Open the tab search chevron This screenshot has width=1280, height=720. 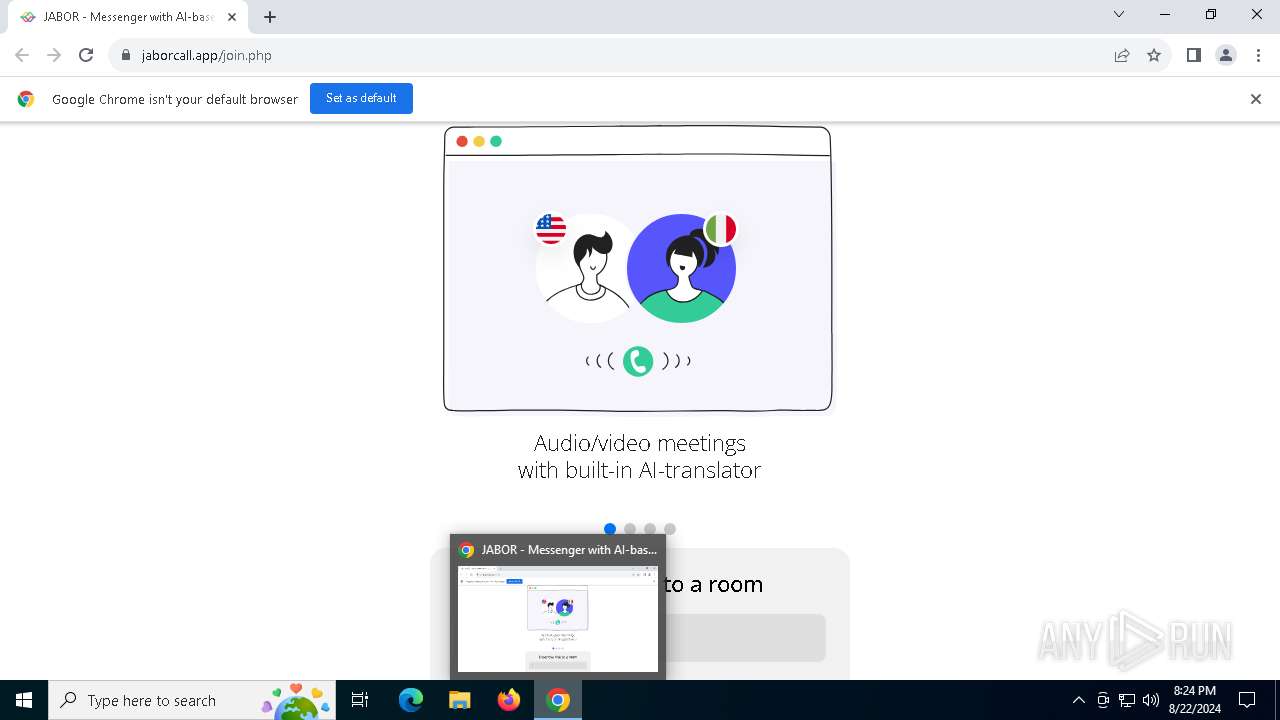1119,14
